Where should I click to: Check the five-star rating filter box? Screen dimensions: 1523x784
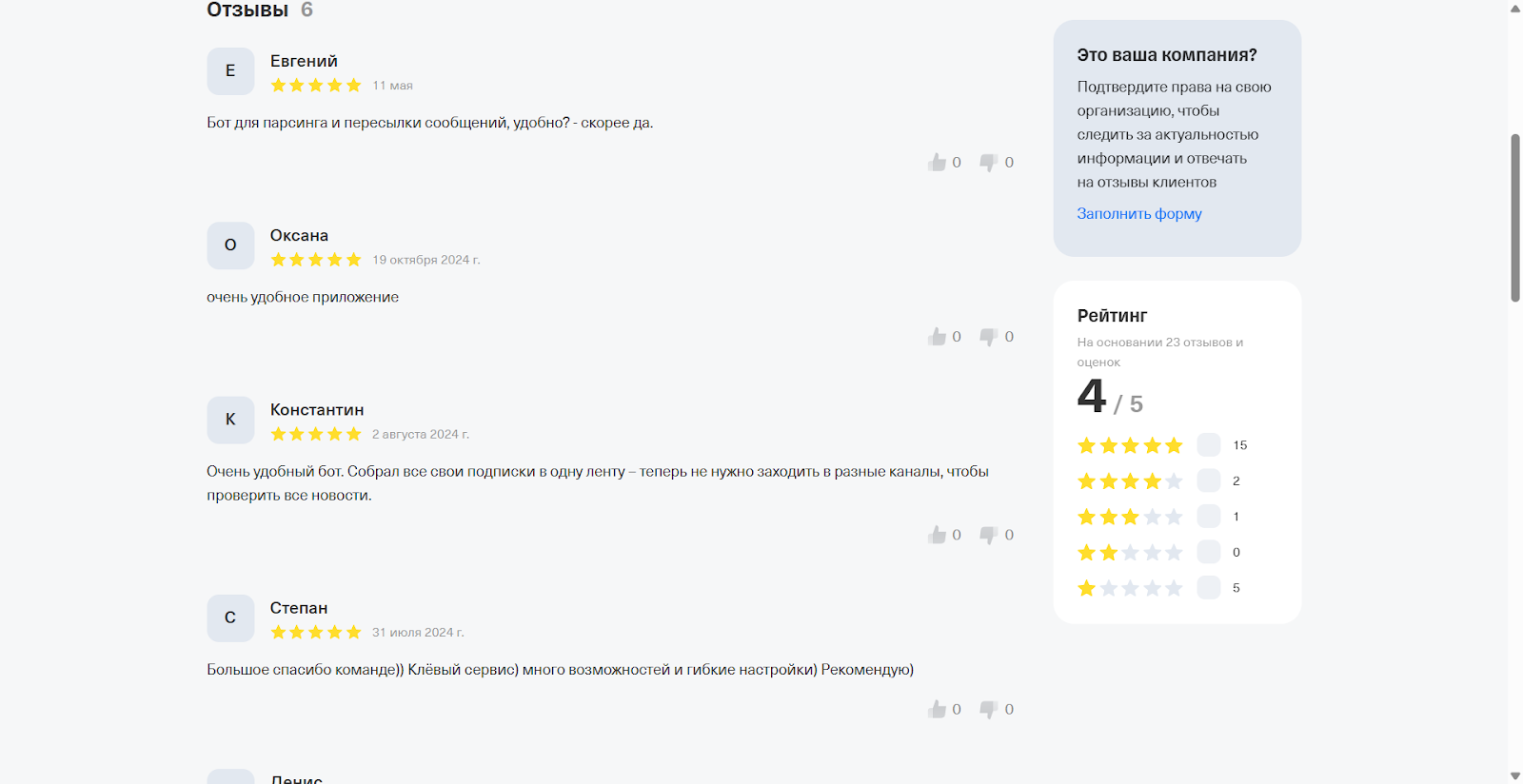coord(1208,445)
